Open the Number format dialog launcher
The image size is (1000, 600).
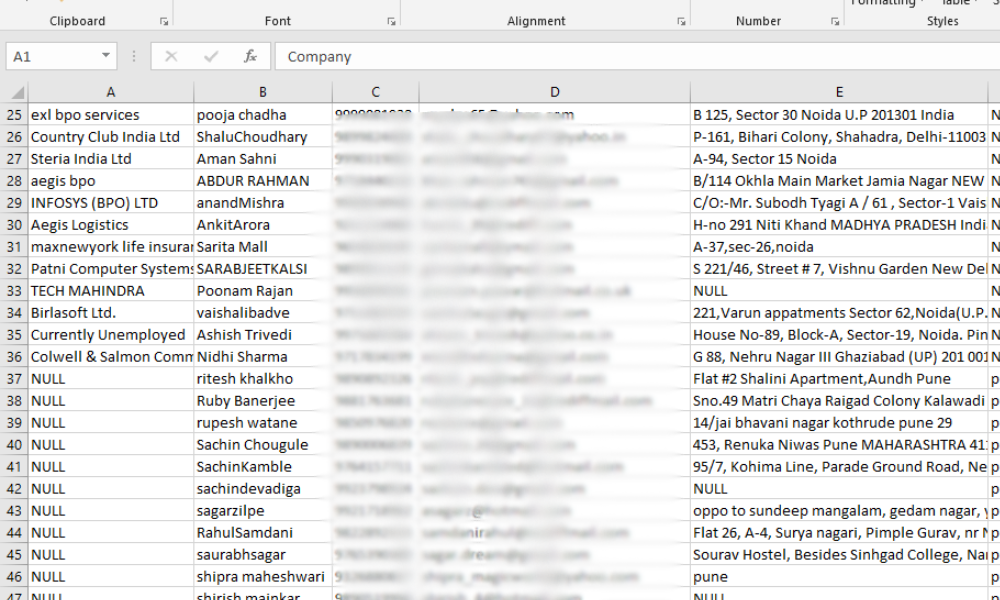click(835, 22)
